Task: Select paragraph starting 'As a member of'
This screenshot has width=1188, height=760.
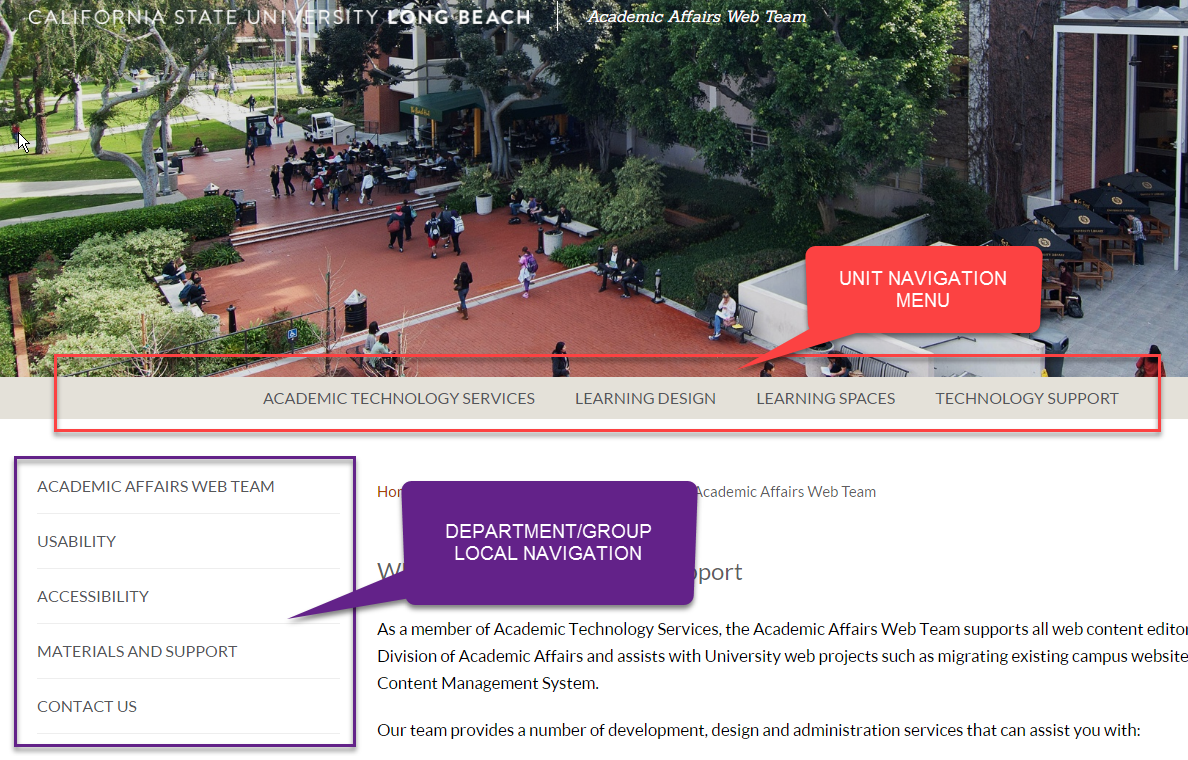Action: [x=783, y=656]
